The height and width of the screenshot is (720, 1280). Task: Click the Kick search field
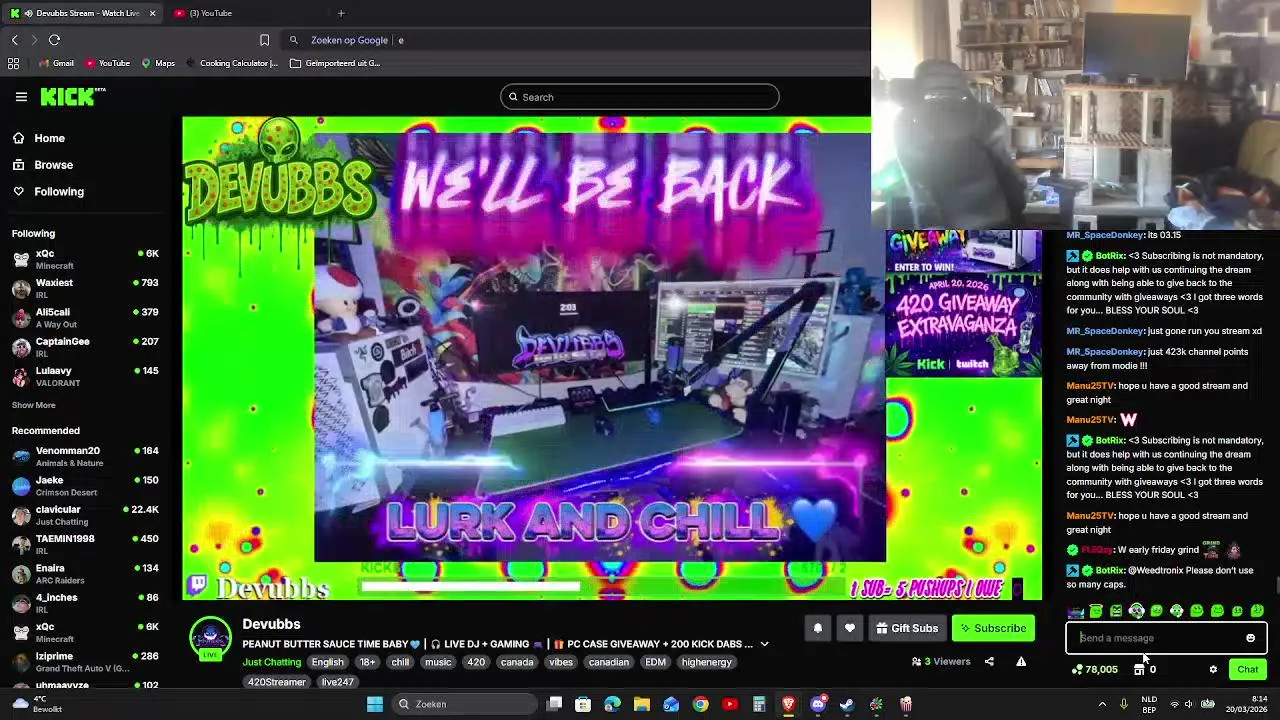pyautogui.click(x=640, y=97)
